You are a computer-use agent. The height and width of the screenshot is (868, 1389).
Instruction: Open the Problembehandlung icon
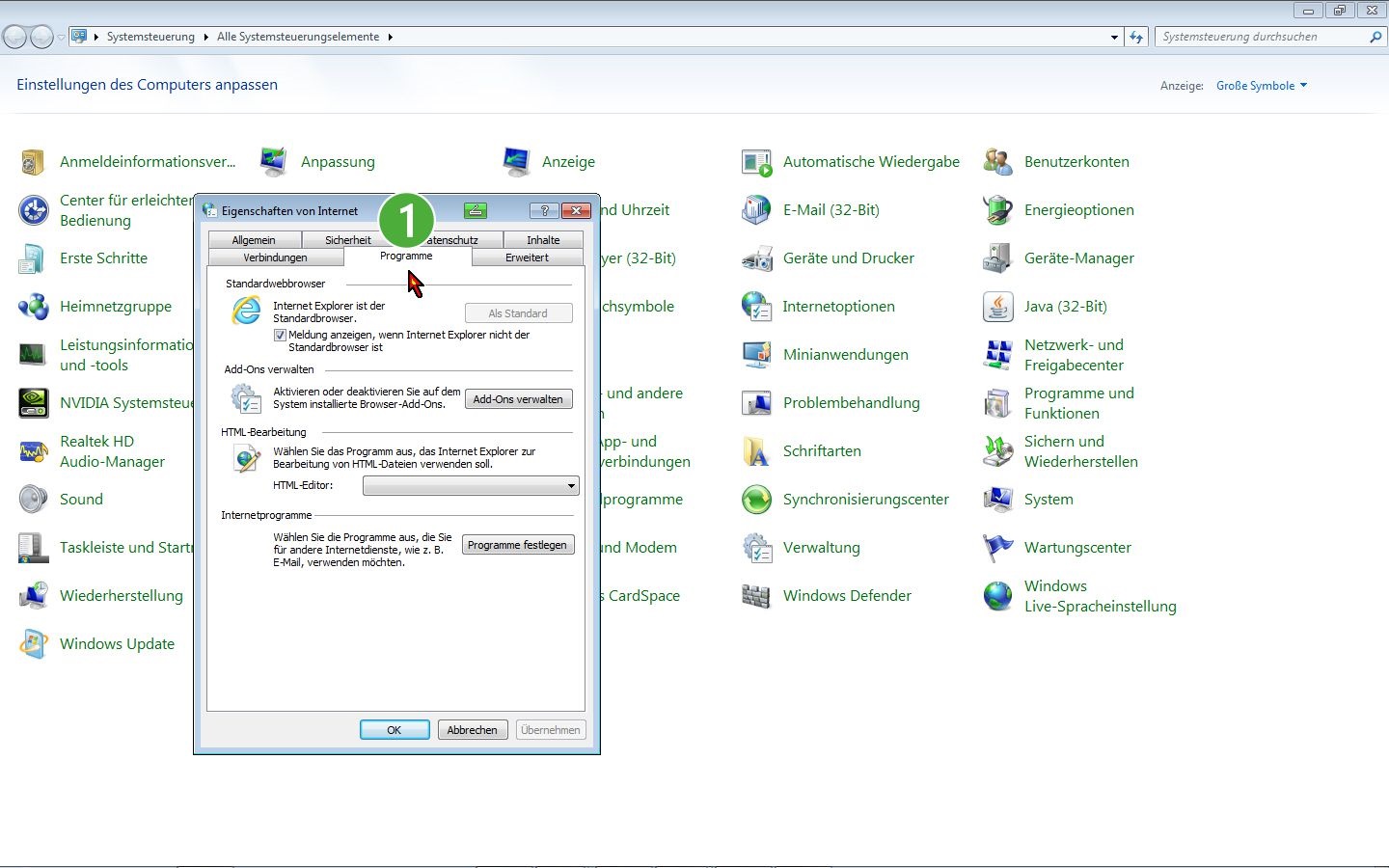[x=757, y=403]
